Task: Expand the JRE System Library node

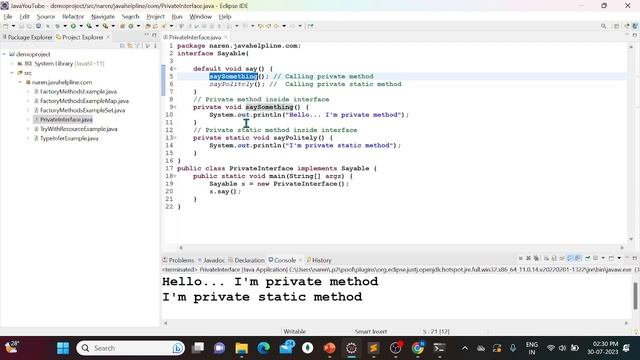Action: click(x=12, y=64)
